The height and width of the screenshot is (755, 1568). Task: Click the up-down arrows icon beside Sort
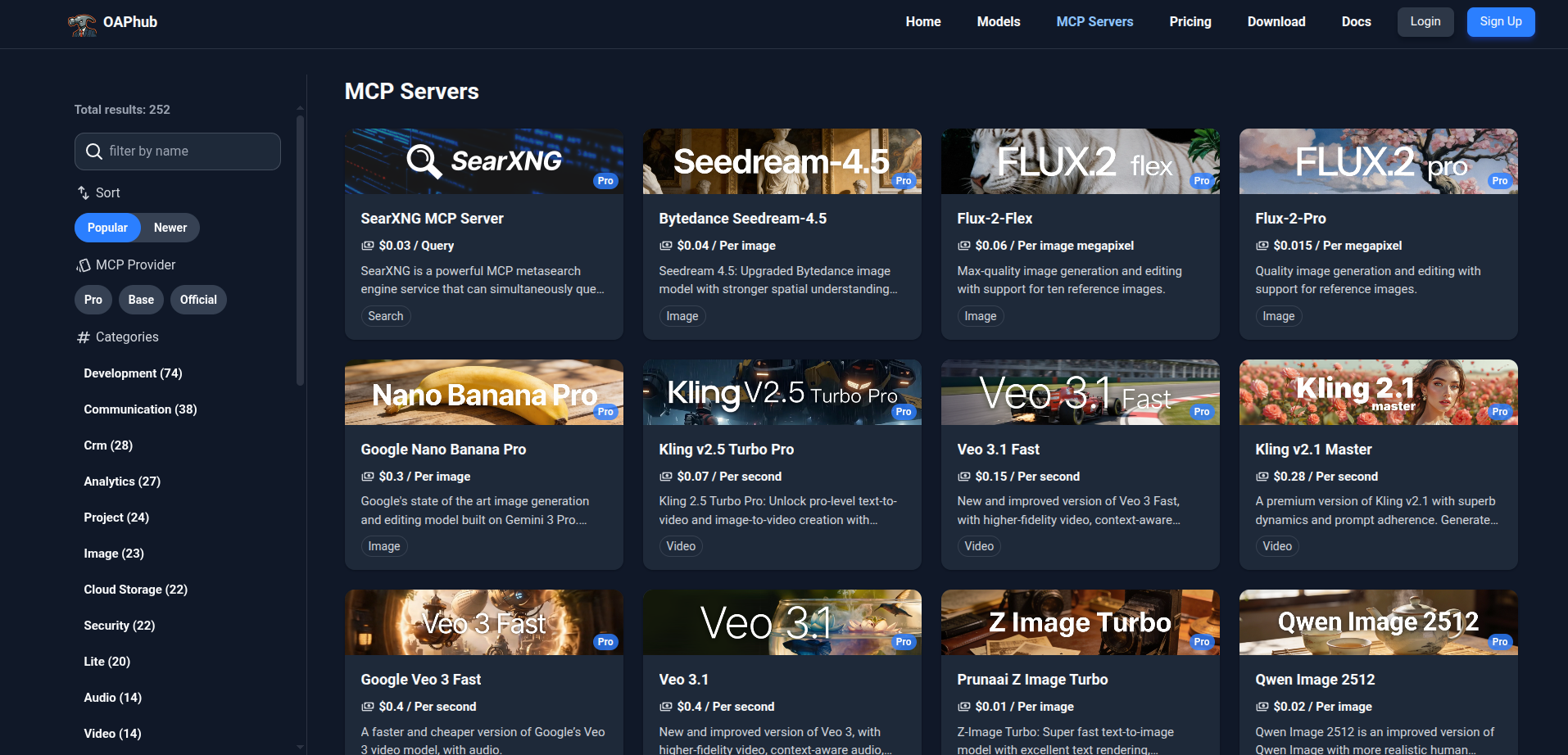[x=82, y=192]
